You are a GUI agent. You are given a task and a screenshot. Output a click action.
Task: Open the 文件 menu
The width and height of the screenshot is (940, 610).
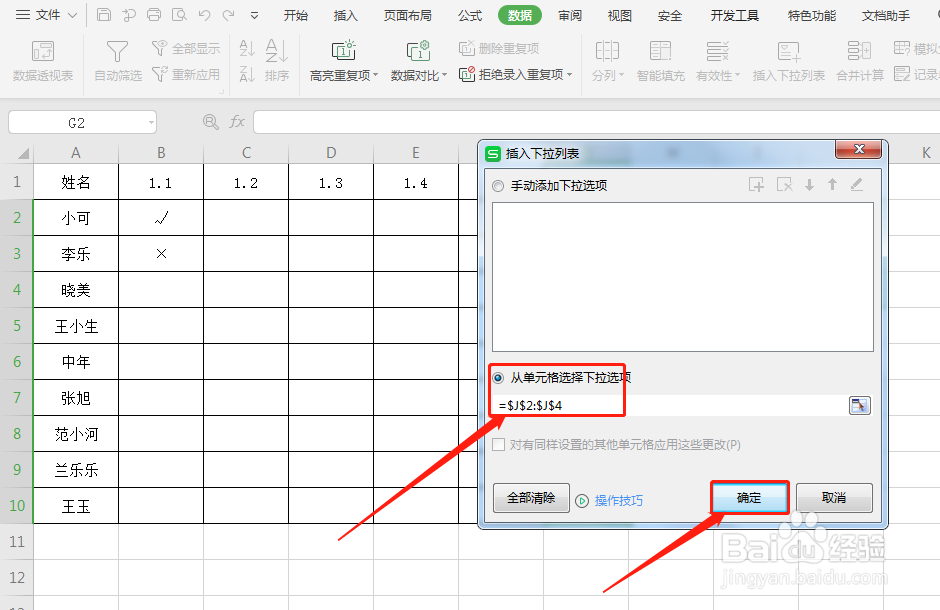(x=47, y=15)
